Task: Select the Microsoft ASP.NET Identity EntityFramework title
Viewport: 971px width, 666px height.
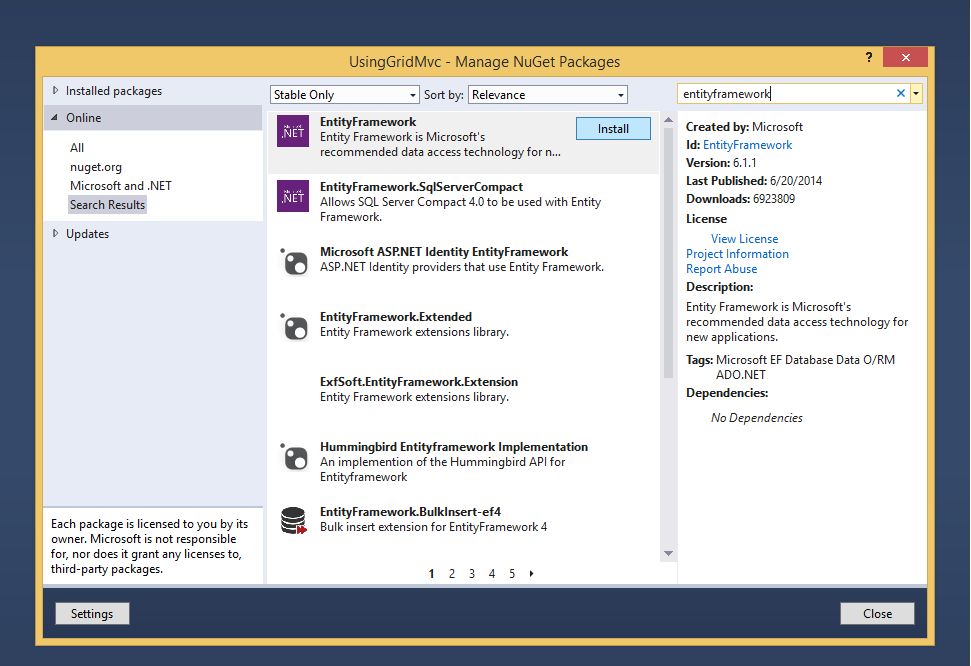Action: [444, 252]
